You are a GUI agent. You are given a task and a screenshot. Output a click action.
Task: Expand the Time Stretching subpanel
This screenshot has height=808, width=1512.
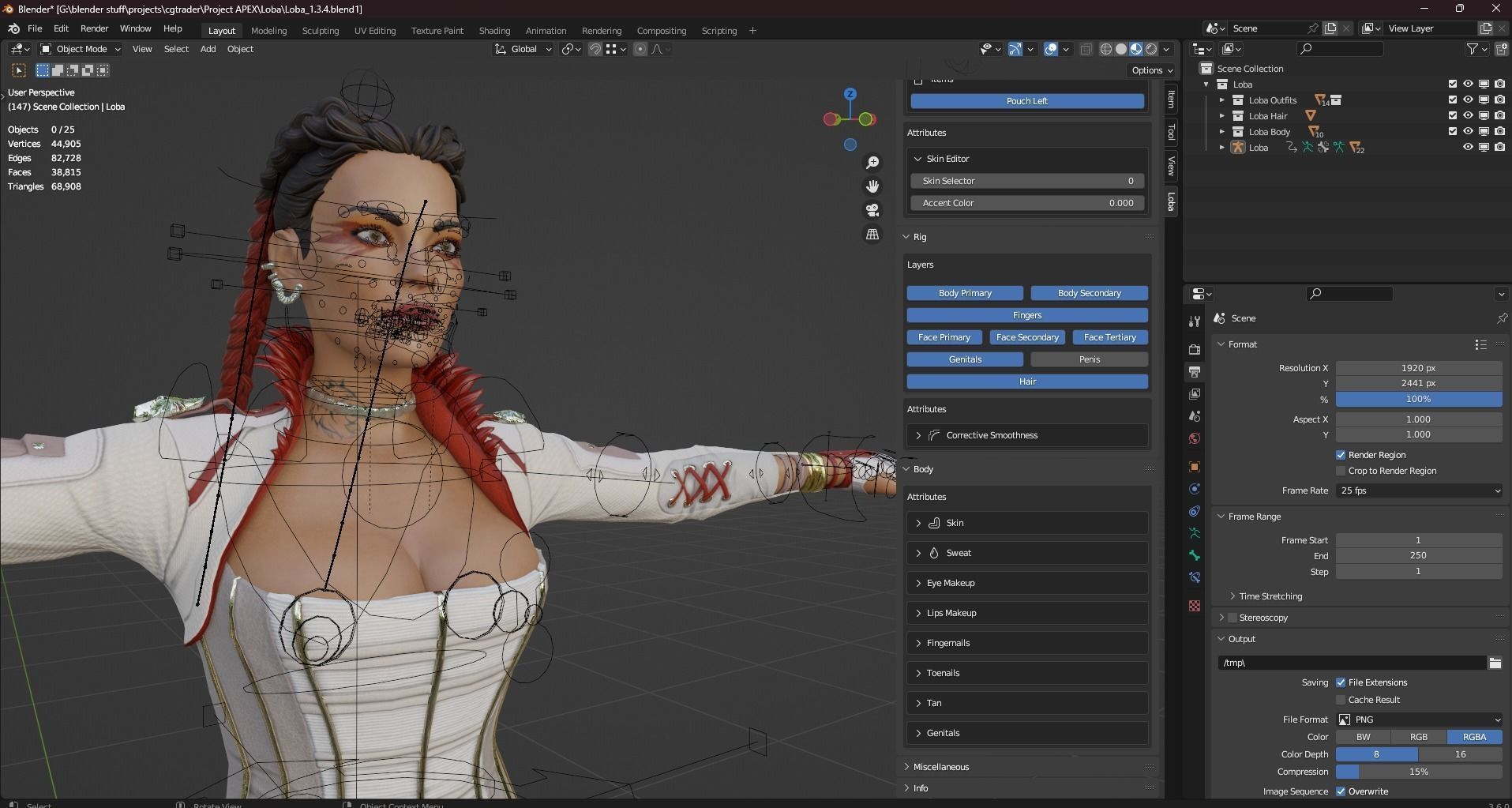(1232, 596)
